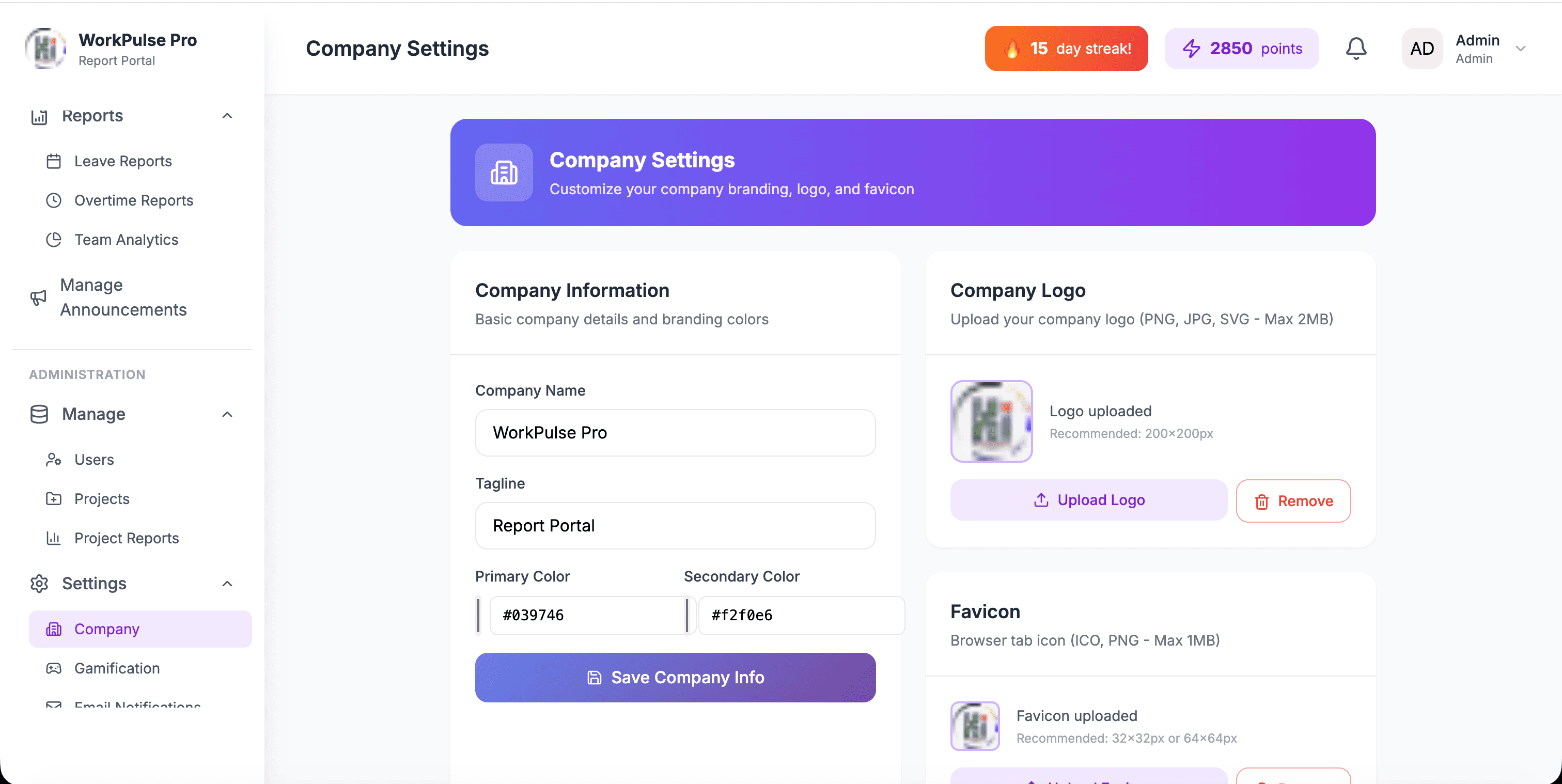Click the notification bell icon
The height and width of the screenshot is (784, 1562).
pyautogui.click(x=1356, y=49)
